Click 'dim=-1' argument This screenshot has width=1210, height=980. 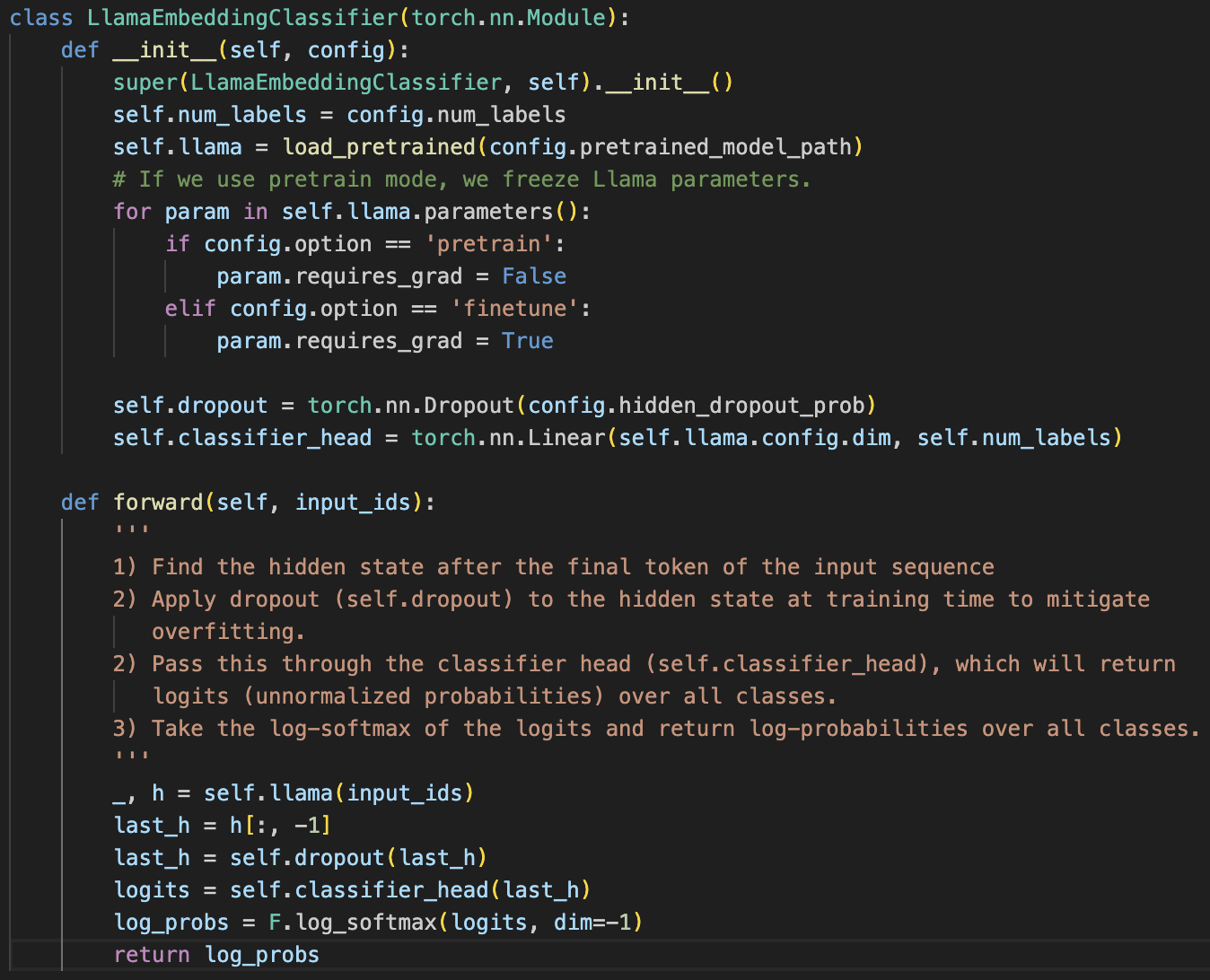[592, 922]
